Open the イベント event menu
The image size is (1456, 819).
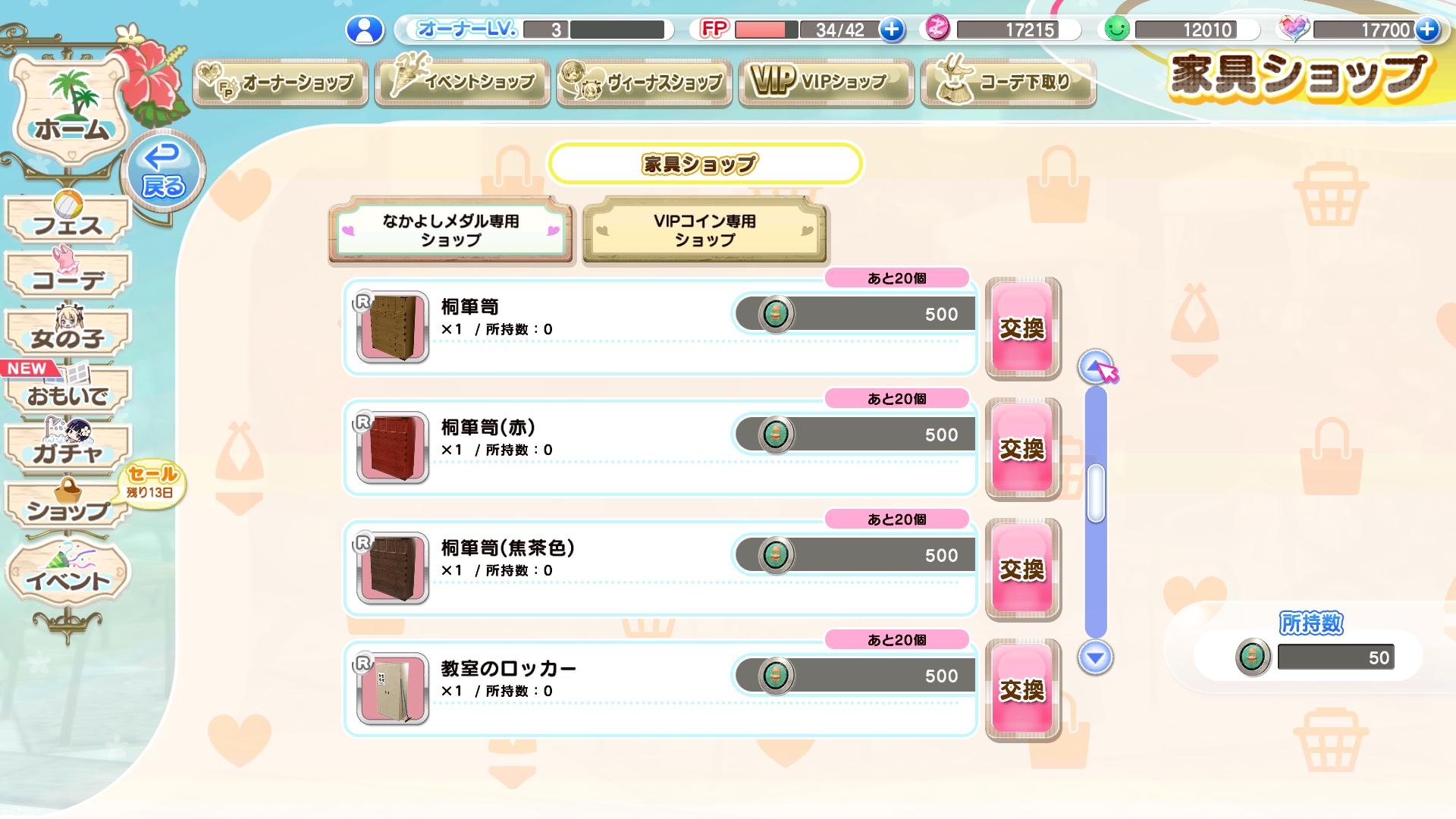click(68, 573)
